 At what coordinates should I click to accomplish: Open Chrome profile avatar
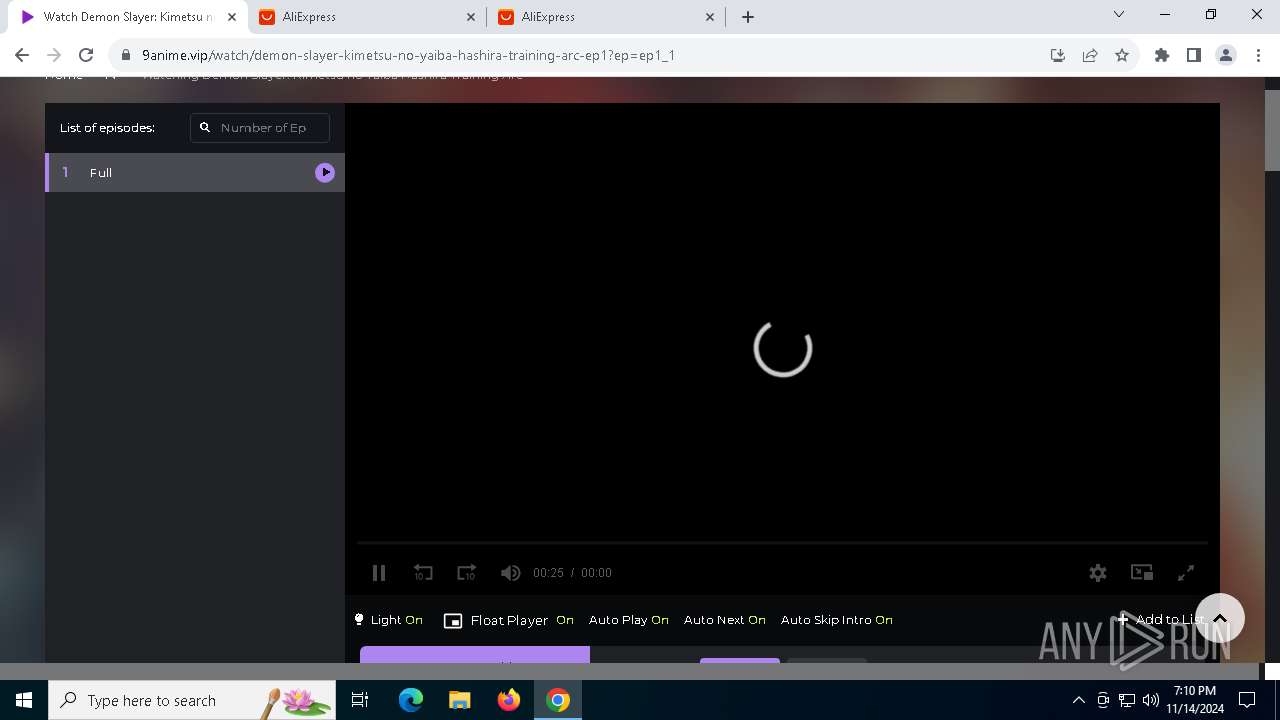1226,55
